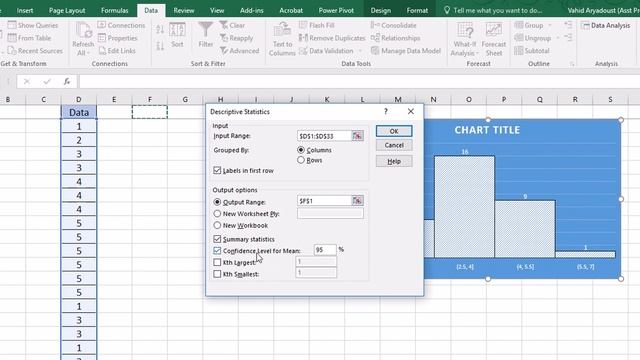
Task: Open the Power Pivot tab
Action: [x=336, y=10]
